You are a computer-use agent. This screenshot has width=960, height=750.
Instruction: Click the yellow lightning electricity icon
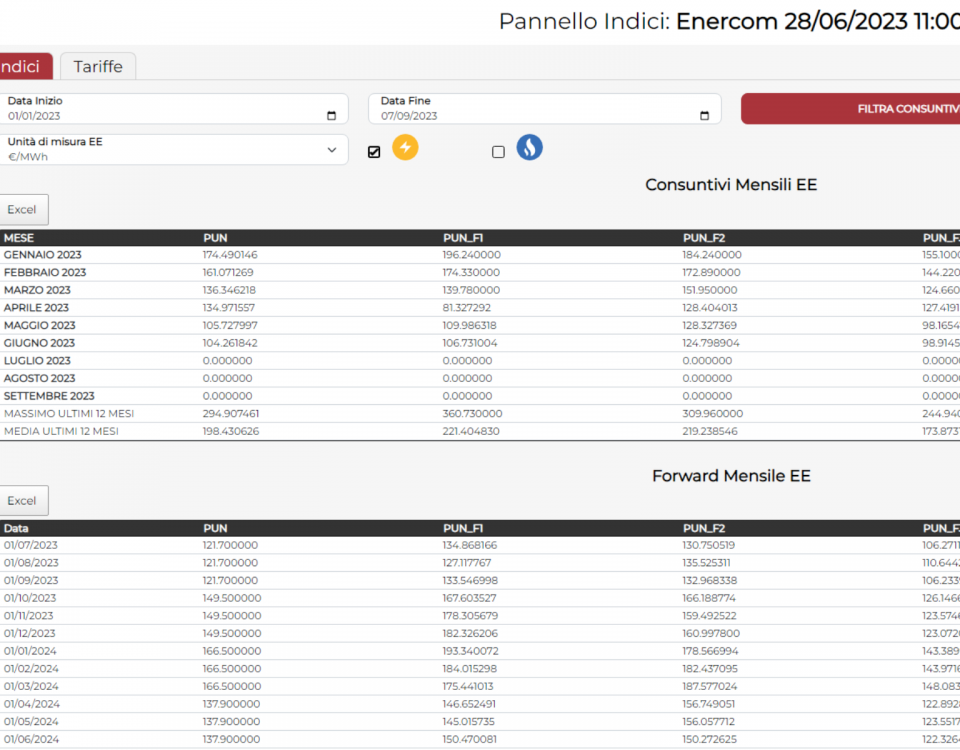click(405, 148)
